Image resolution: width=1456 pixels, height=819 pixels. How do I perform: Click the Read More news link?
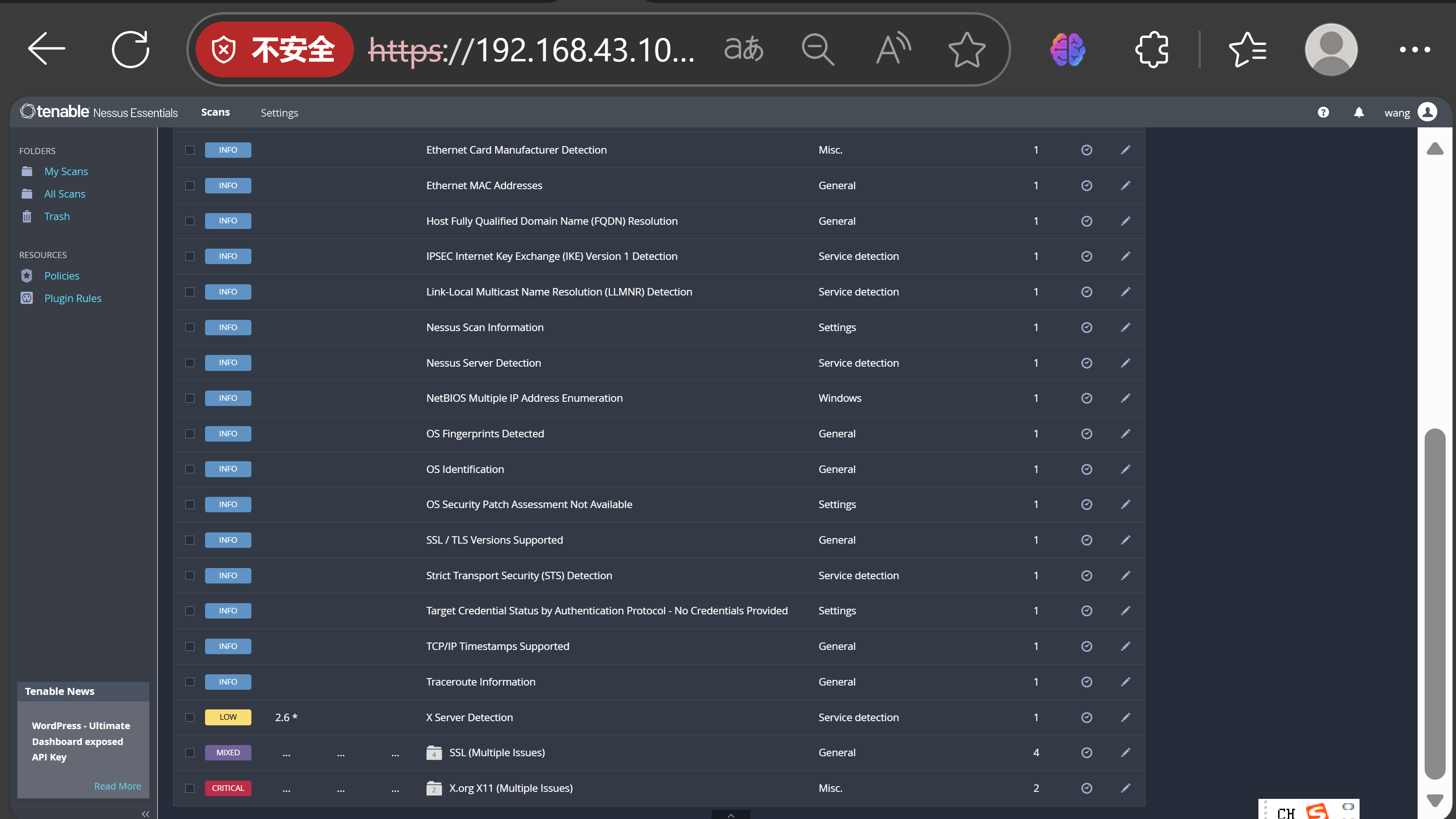(x=118, y=786)
